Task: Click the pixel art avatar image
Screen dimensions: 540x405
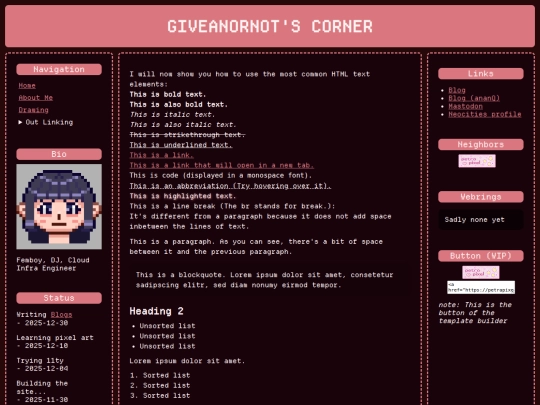Action: click(59, 207)
